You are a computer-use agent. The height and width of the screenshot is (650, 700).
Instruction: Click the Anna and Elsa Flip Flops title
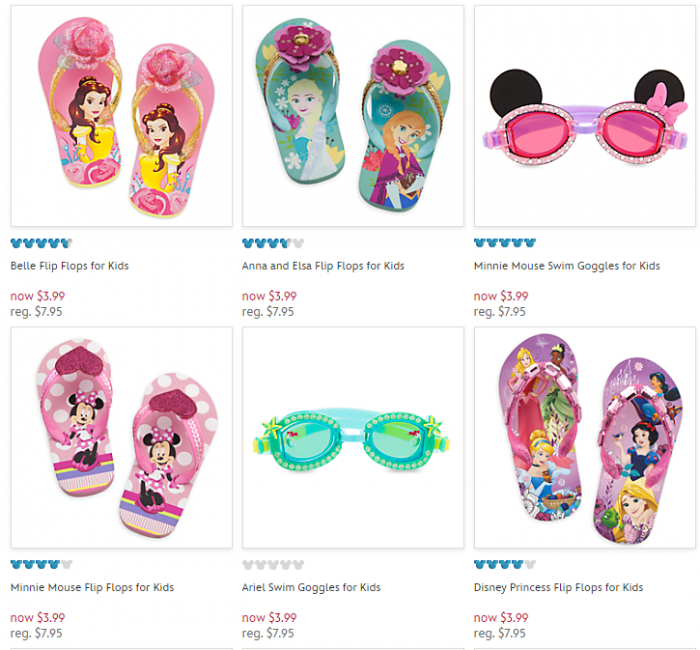pos(323,266)
